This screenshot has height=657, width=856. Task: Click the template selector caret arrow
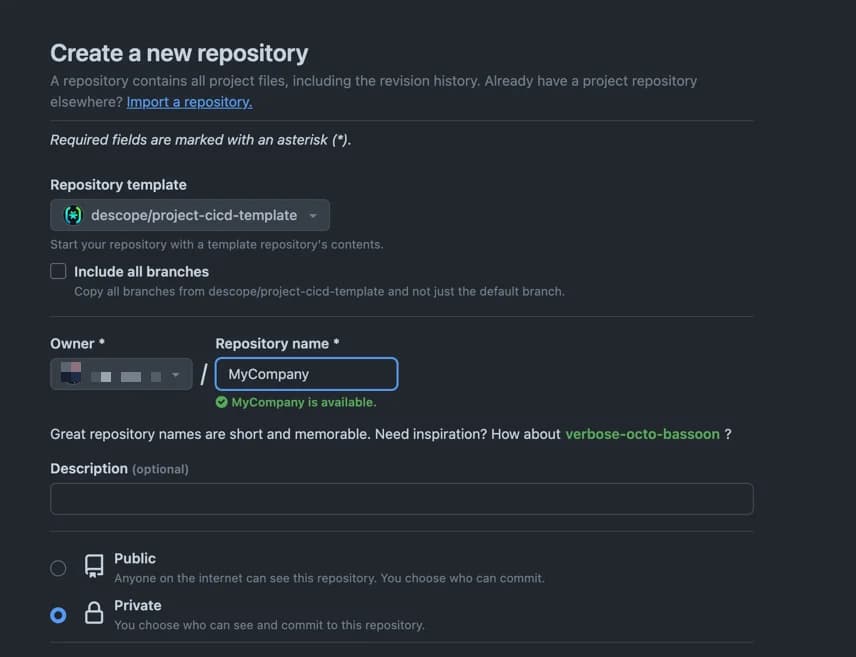click(x=314, y=214)
